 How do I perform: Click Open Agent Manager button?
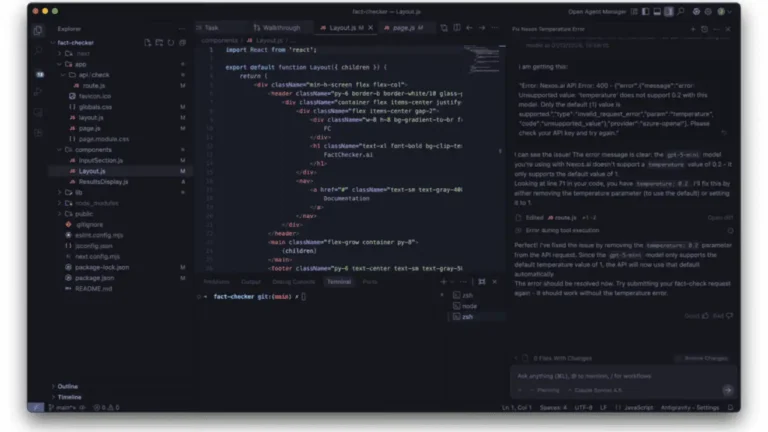[597, 12]
